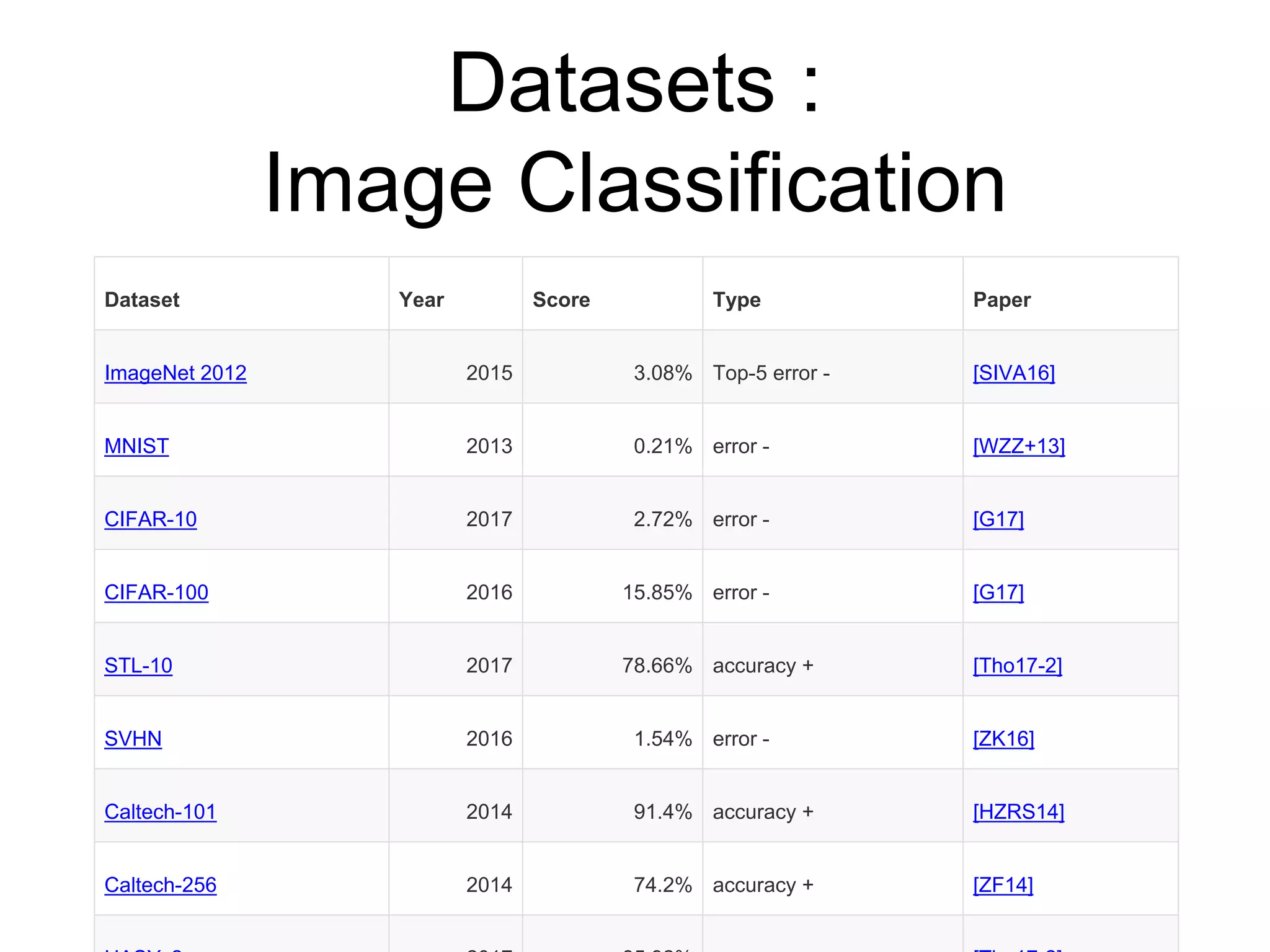Open the [ZK16] paper reference
Viewport: 1270px width, 952px height.
pos(1004,739)
